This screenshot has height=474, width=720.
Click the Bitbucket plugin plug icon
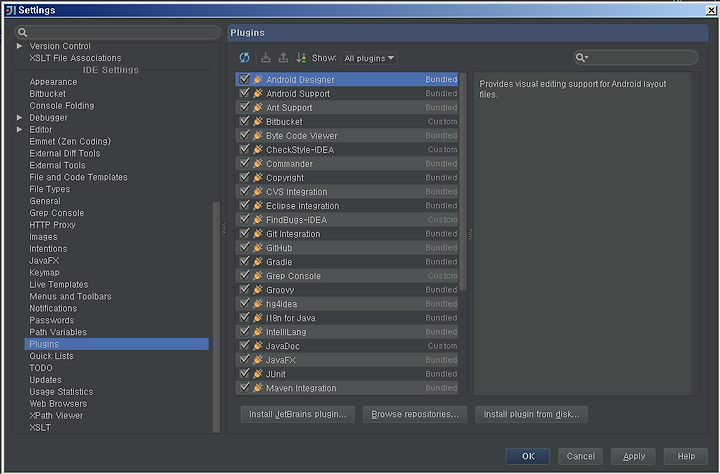258,122
